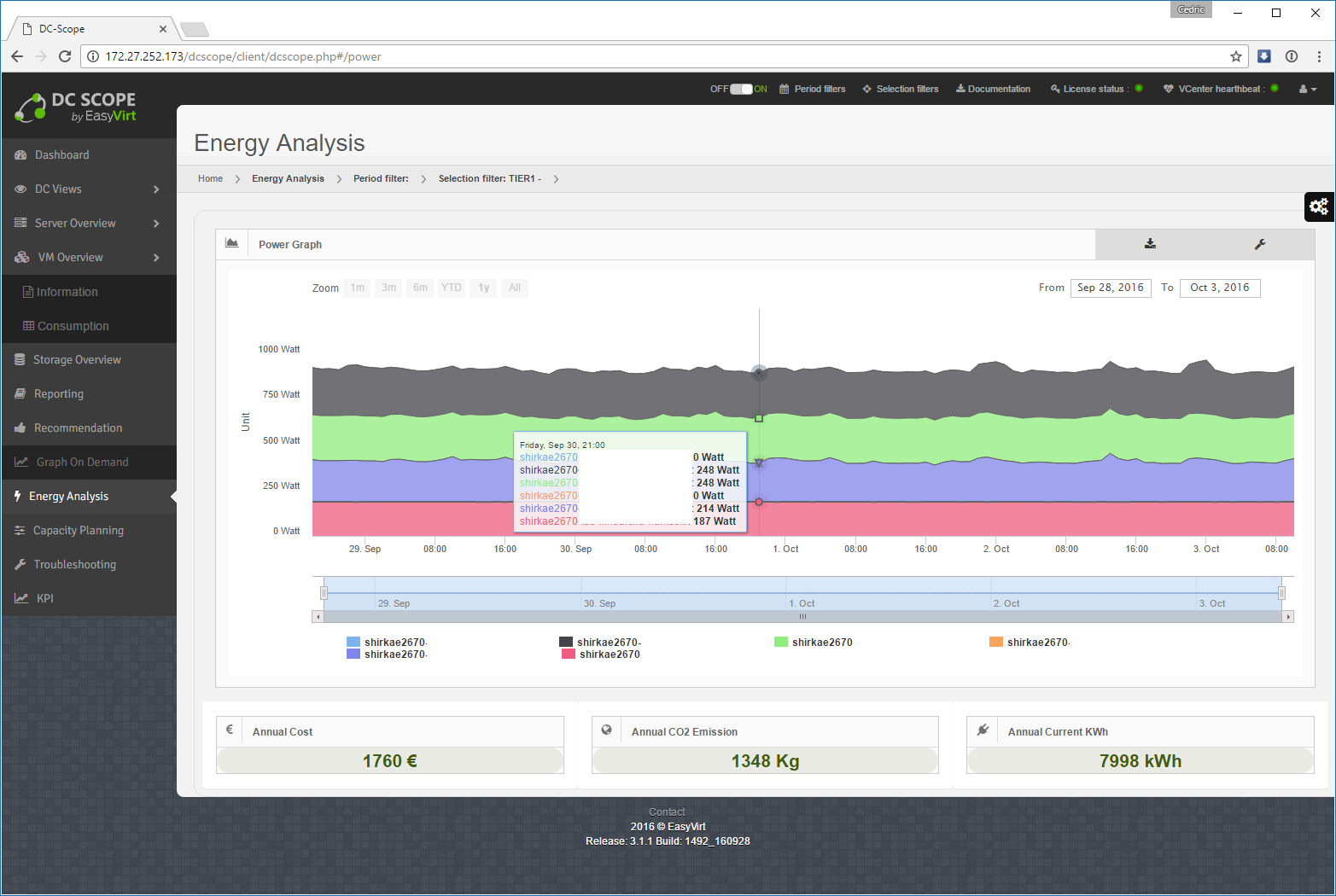Toggle the OFF/ON switch in top bar
This screenshot has width=1336, height=896.
[x=741, y=89]
